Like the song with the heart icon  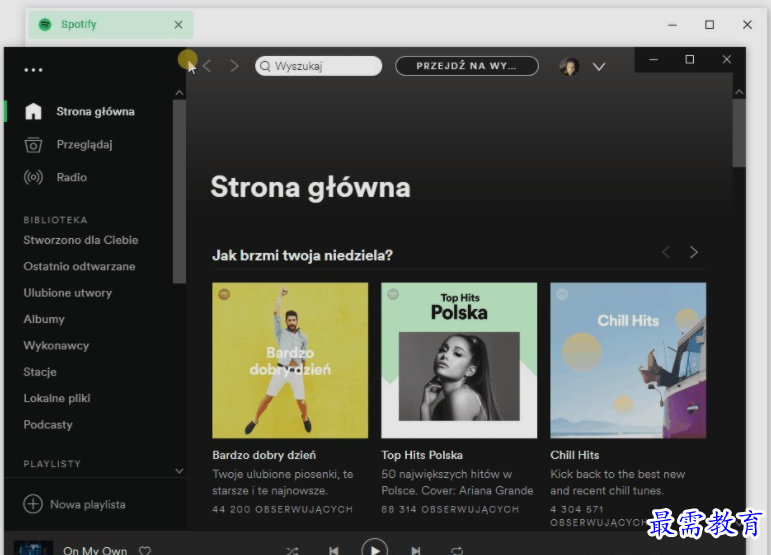click(145, 551)
